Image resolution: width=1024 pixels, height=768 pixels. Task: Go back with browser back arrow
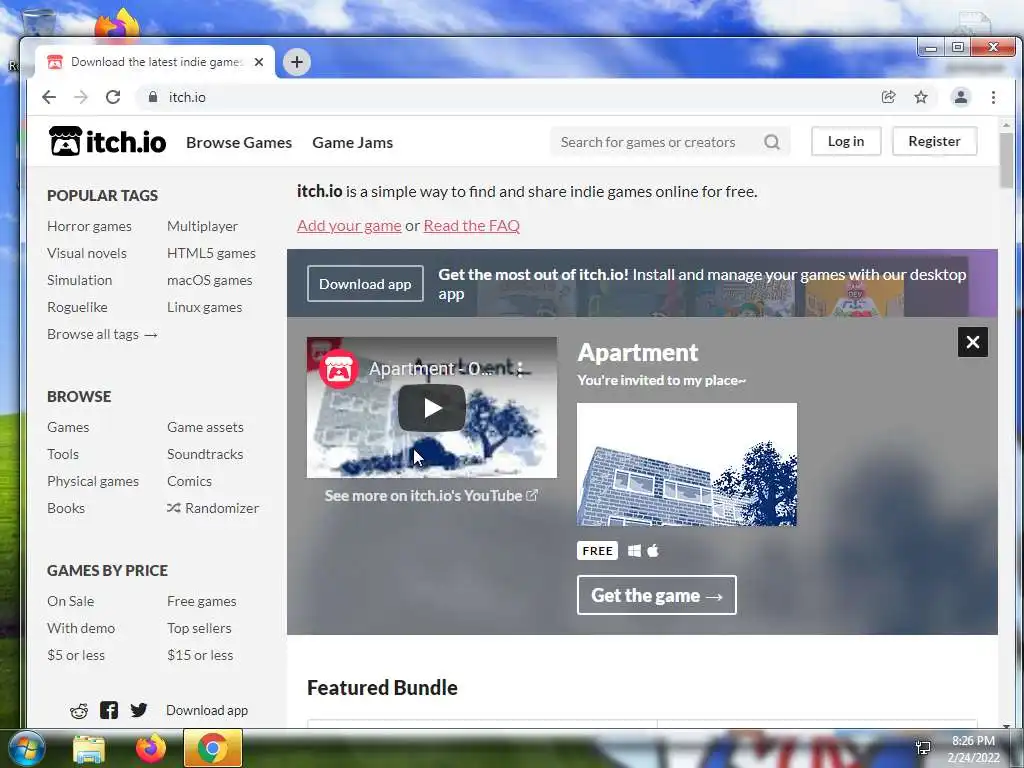tap(49, 97)
